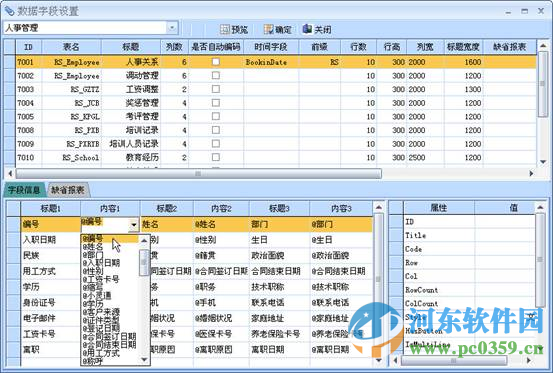Click the dropdown list scroll down arrow

point(144,360)
